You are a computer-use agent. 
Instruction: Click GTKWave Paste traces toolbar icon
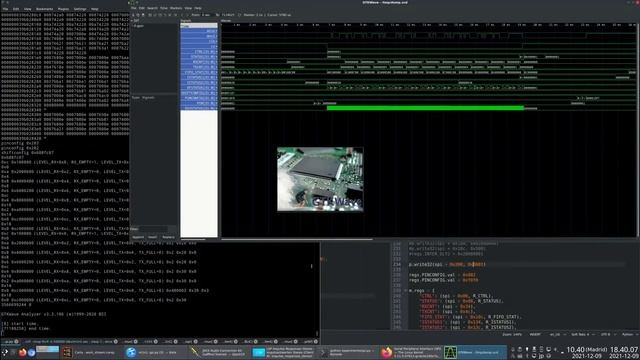click(143, 15)
